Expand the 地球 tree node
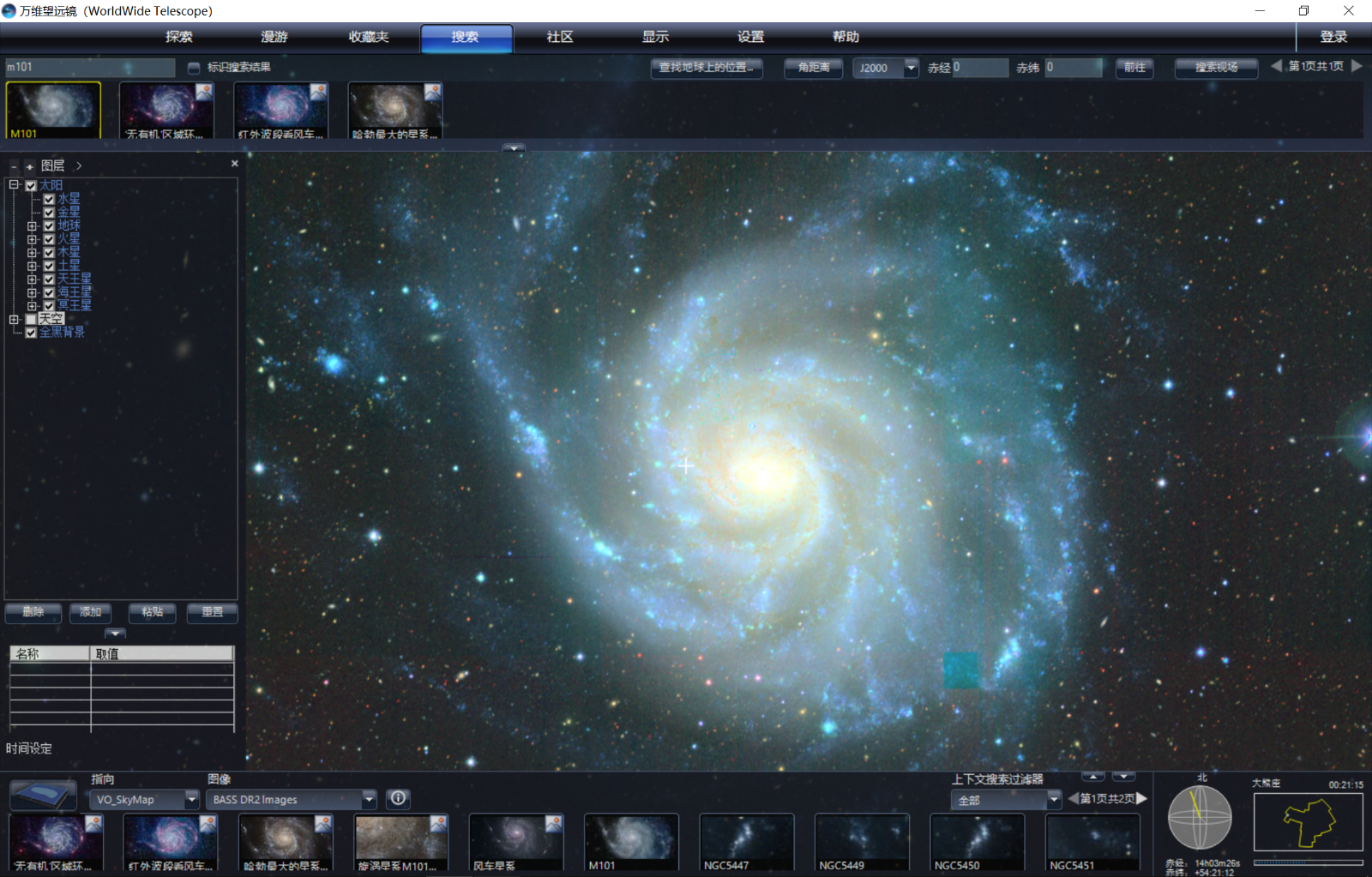 coord(32,226)
